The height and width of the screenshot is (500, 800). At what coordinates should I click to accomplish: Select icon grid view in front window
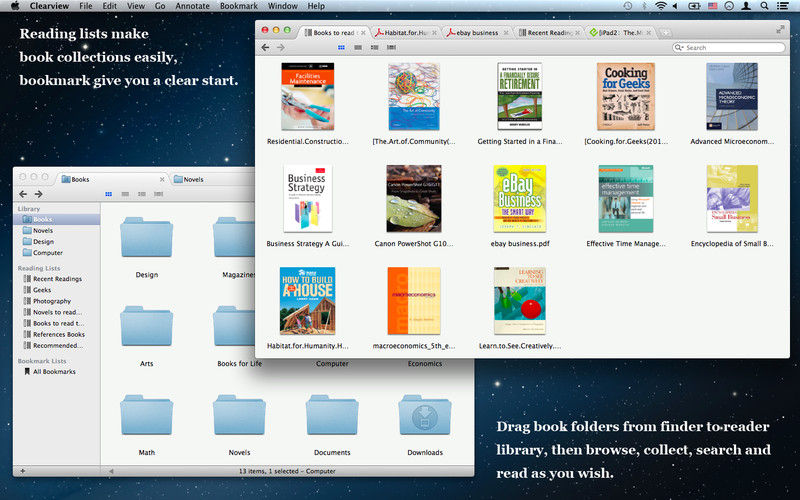341,47
